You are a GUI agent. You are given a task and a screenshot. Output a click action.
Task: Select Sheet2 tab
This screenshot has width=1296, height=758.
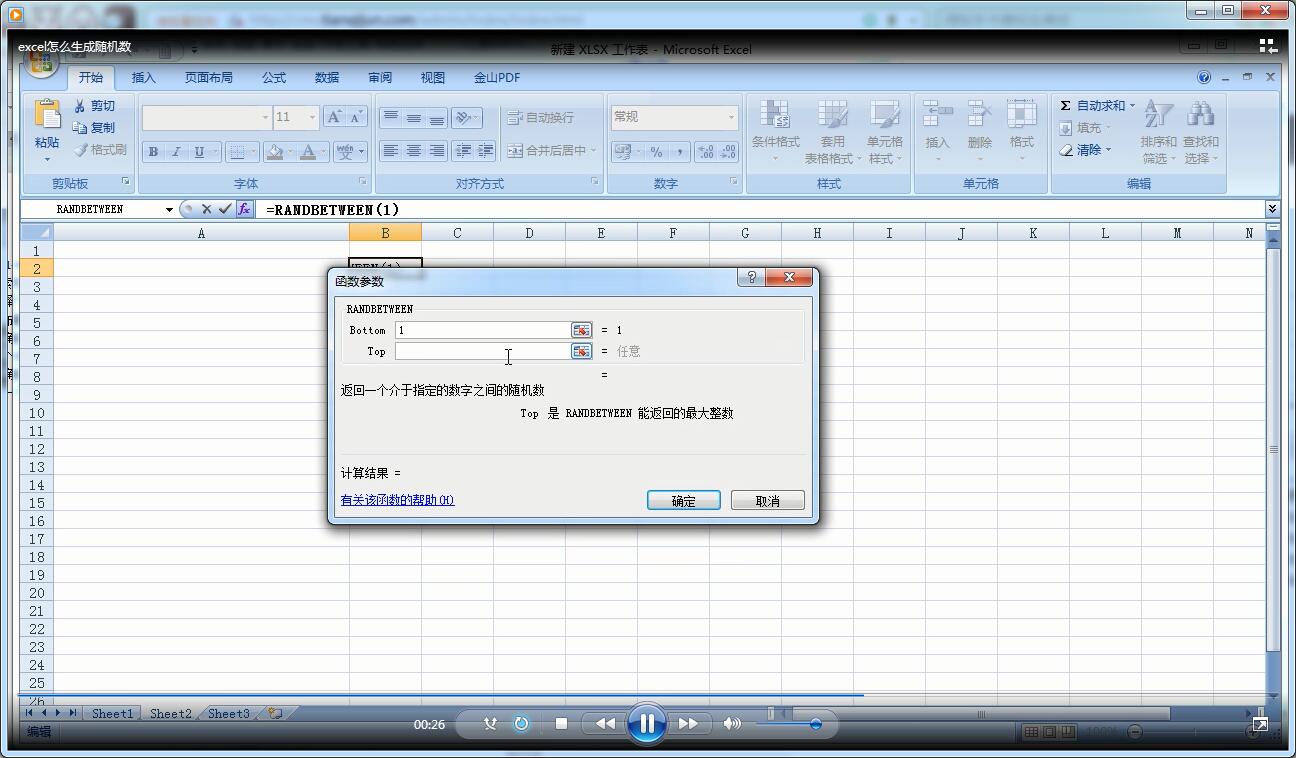170,713
